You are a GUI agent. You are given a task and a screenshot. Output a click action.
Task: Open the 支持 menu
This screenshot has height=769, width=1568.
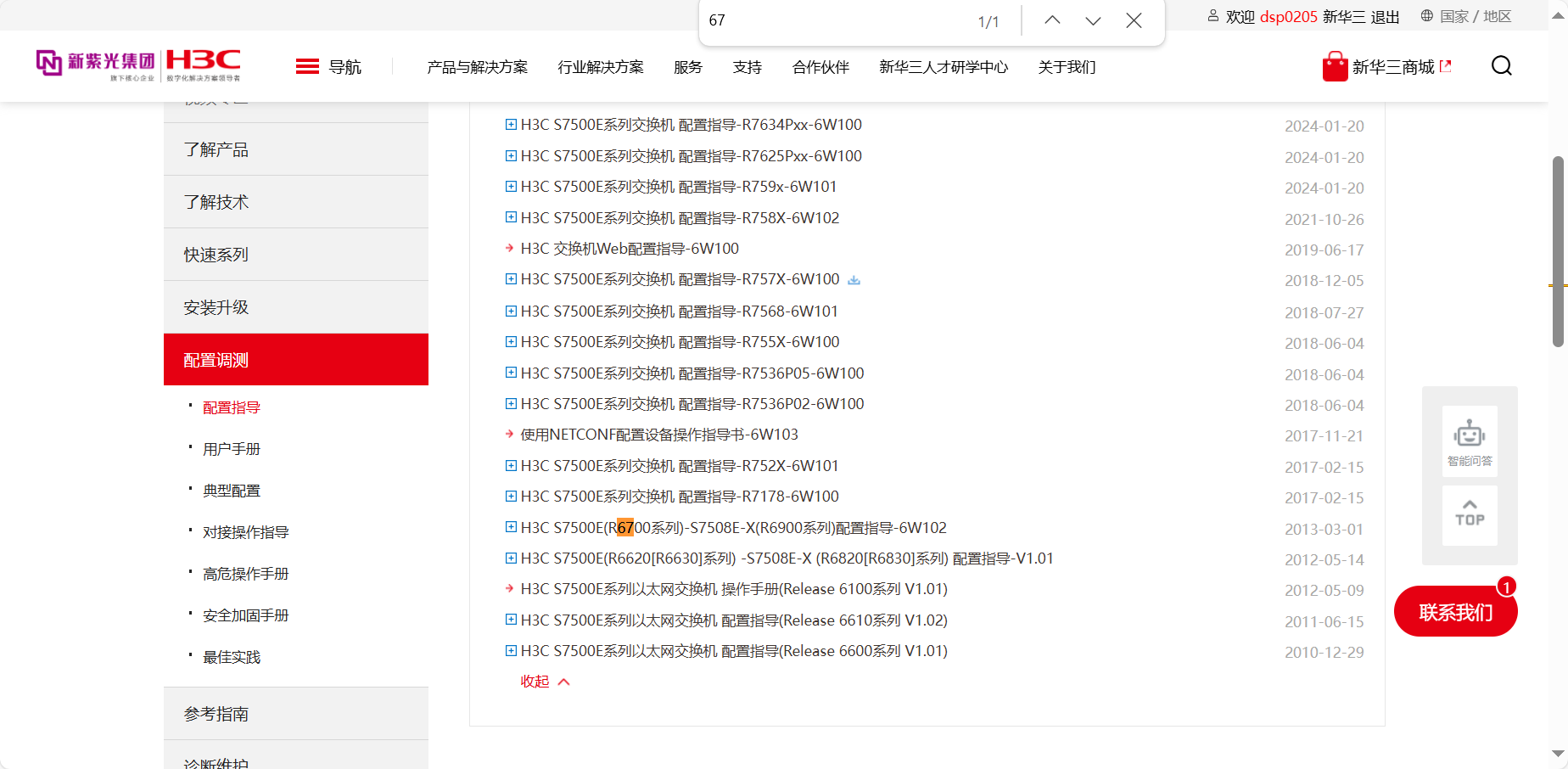click(748, 67)
